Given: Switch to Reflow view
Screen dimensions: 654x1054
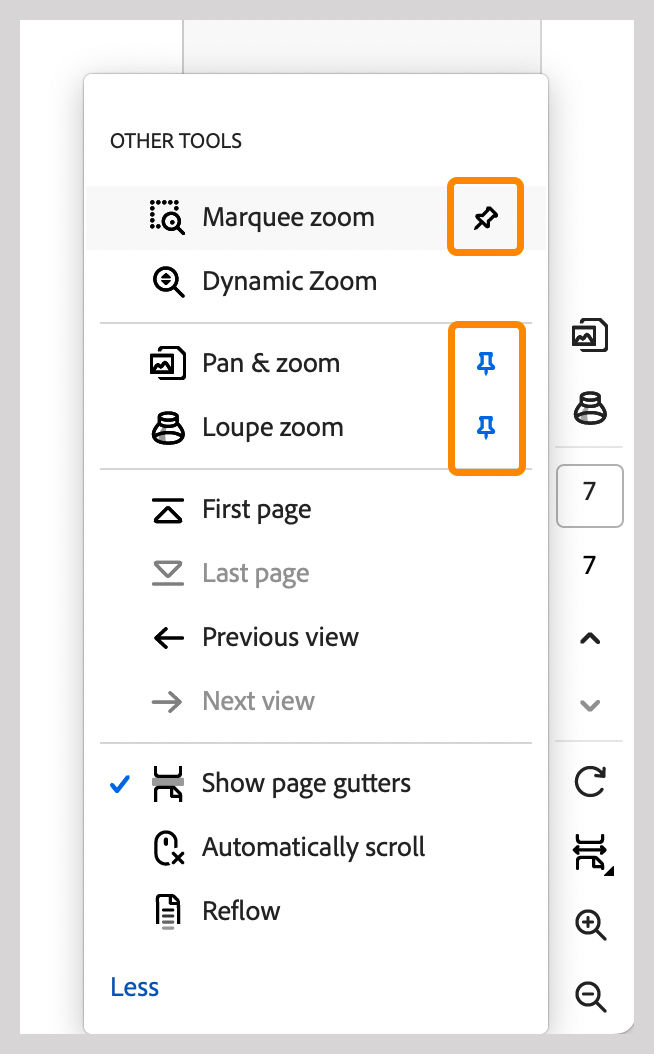Looking at the screenshot, I should coord(241,911).
